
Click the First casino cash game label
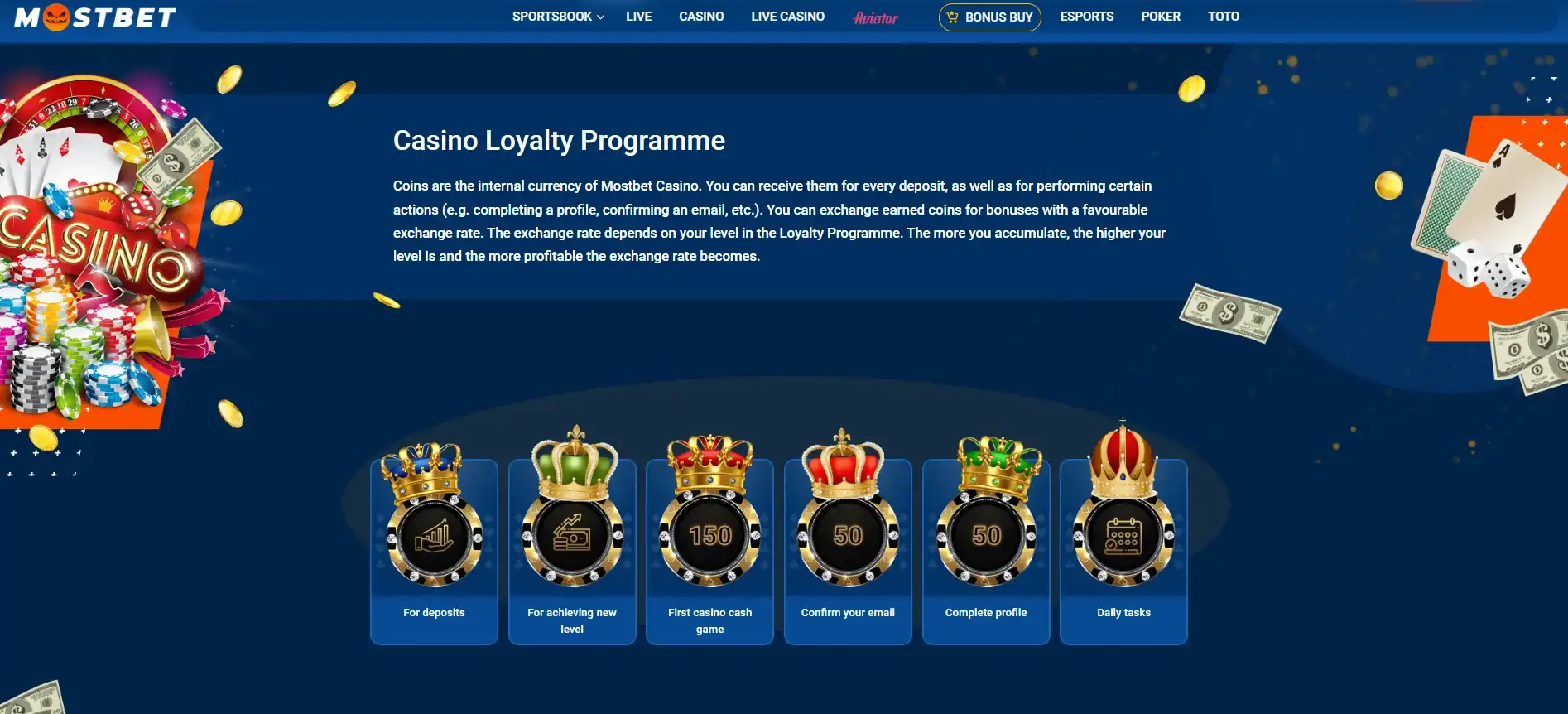pyautogui.click(x=709, y=620)
